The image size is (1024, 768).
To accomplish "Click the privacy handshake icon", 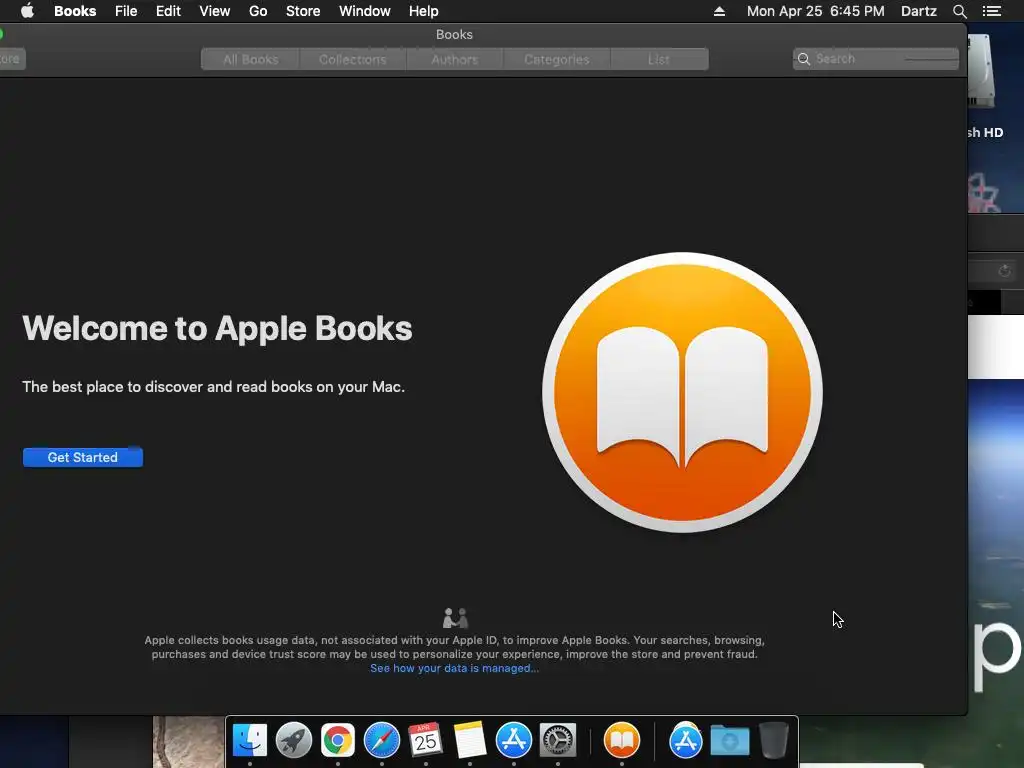I will [x=455, y=618].
